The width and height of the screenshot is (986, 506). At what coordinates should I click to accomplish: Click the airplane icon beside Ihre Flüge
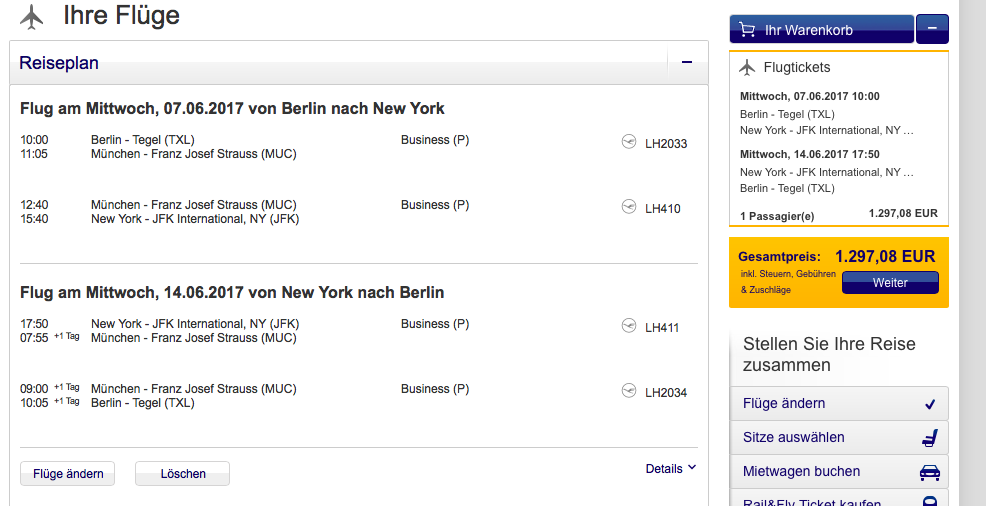click(33, 17)
